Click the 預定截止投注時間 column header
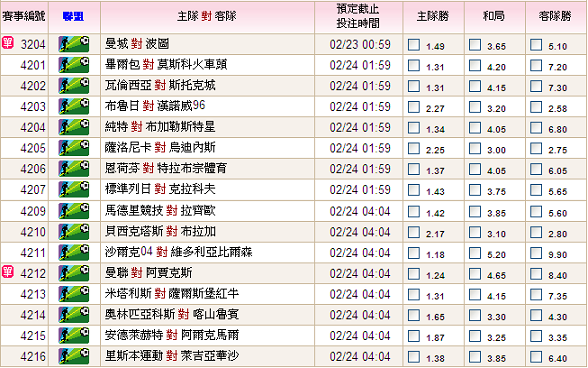 (x=358, y=16)
